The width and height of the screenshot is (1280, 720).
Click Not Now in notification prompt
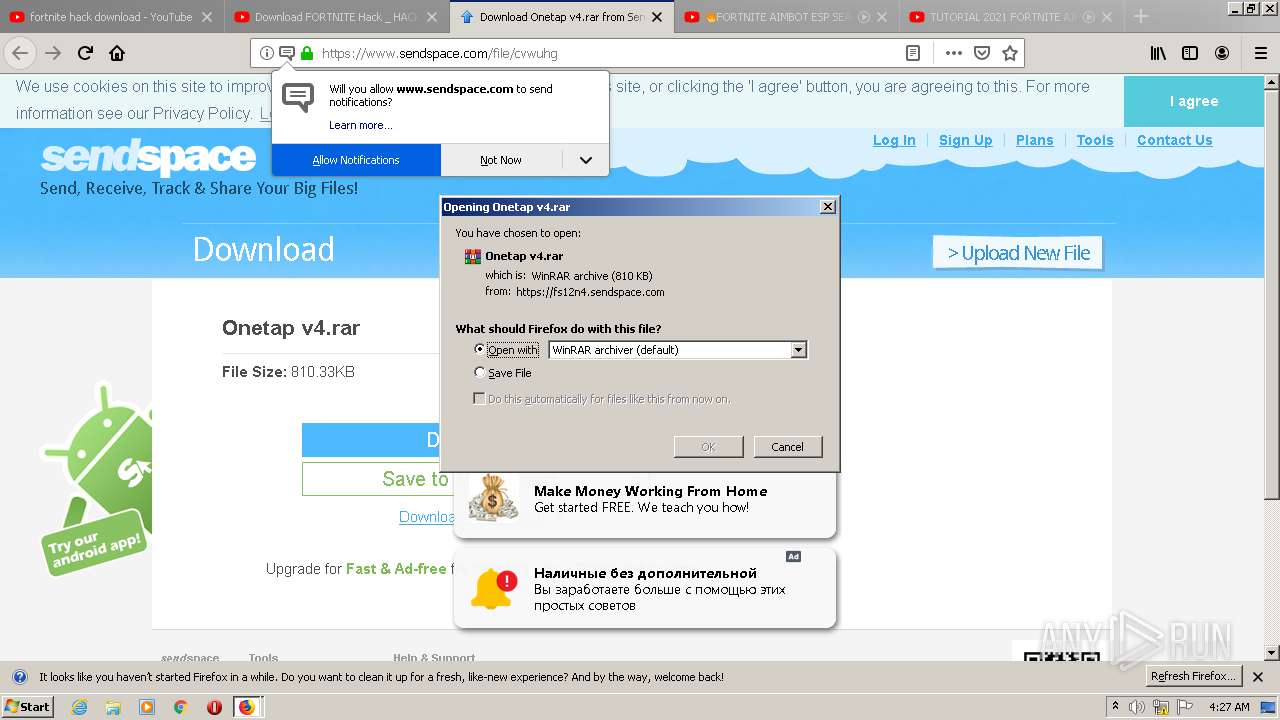click(x=501, y=160)
